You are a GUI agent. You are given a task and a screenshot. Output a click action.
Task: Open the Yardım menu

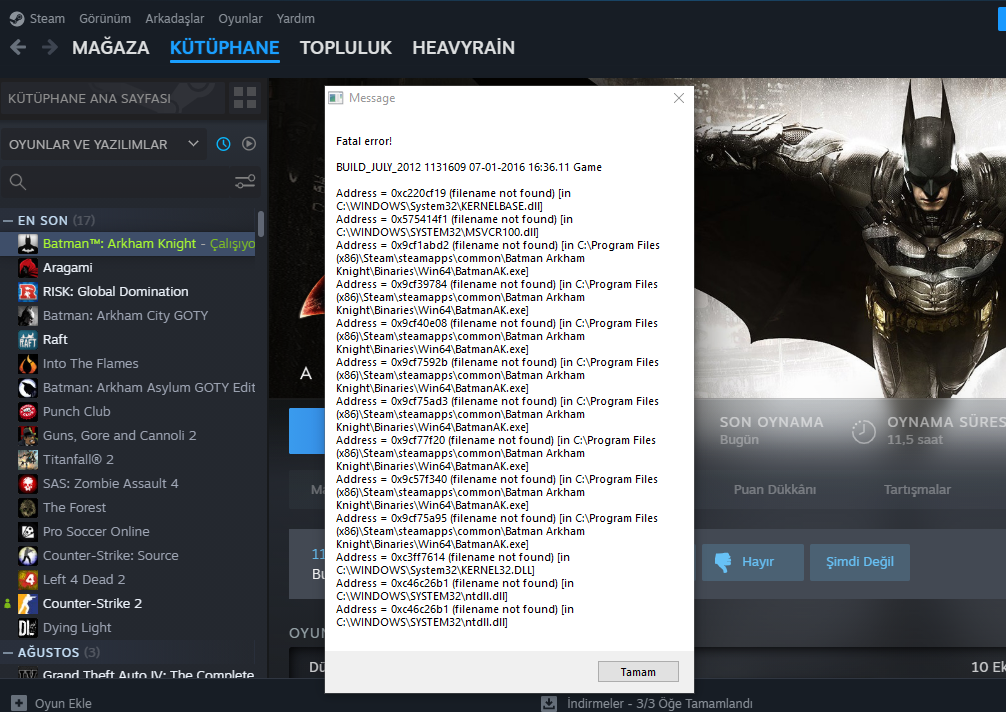pyautogui.click(x=296, y=19)
